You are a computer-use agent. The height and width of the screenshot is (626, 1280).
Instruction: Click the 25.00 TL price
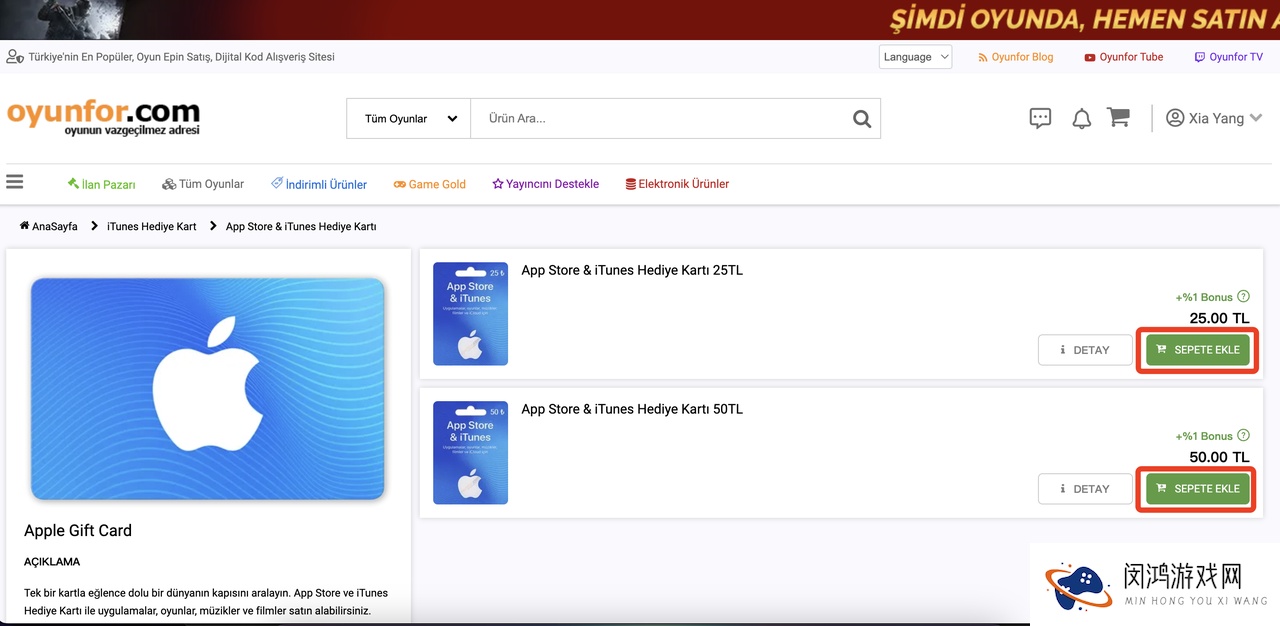(x=1219, y=319)
